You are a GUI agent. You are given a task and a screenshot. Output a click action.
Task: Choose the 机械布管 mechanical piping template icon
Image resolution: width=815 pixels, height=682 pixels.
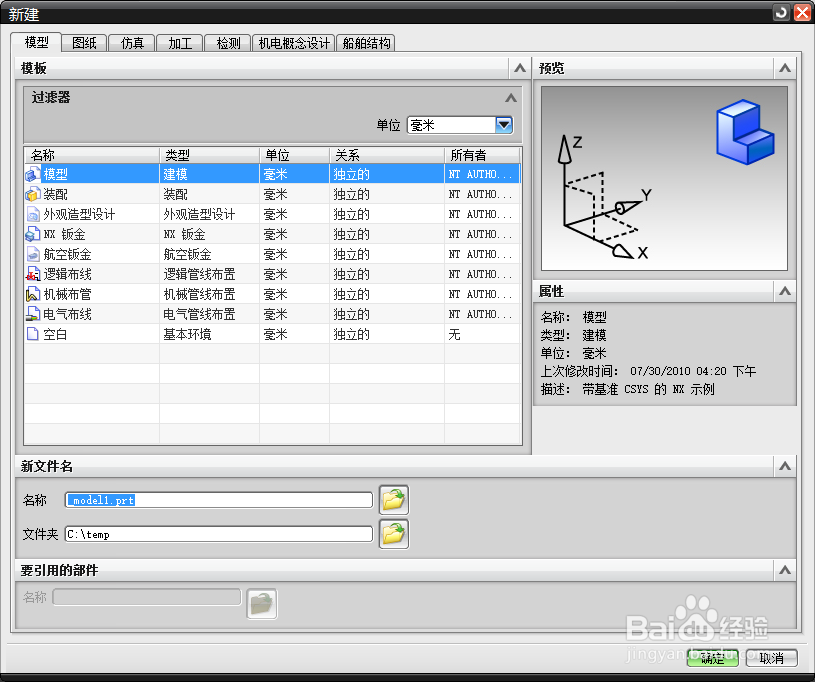coord(30,294)
